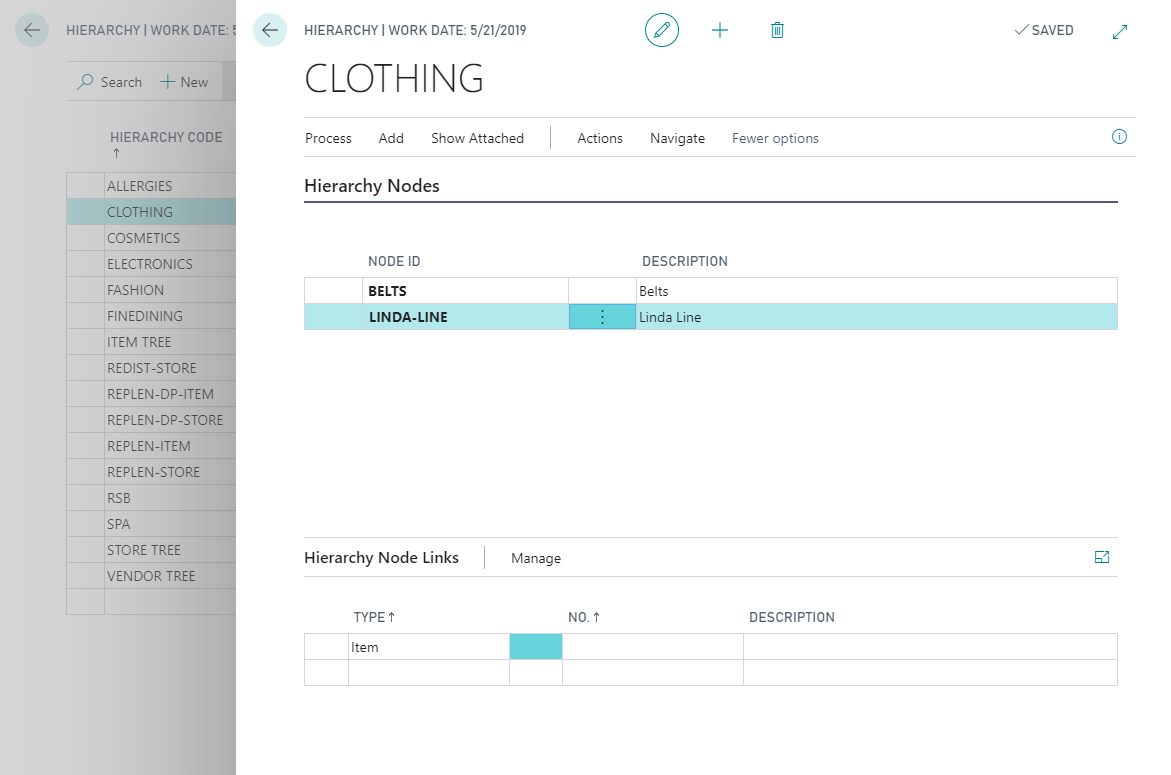Expand the page with the diagonal arrows icon
This screenshot has height=775, width=1171.
(1120, 31)
